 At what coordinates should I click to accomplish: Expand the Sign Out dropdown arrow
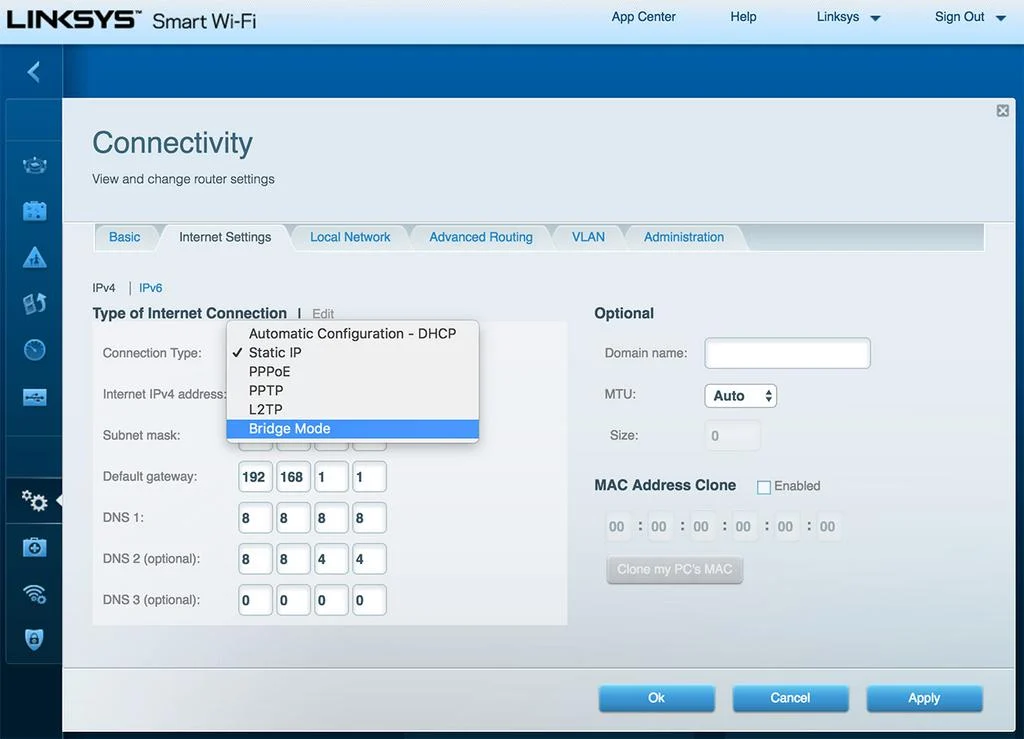(x=1000, y=18)
